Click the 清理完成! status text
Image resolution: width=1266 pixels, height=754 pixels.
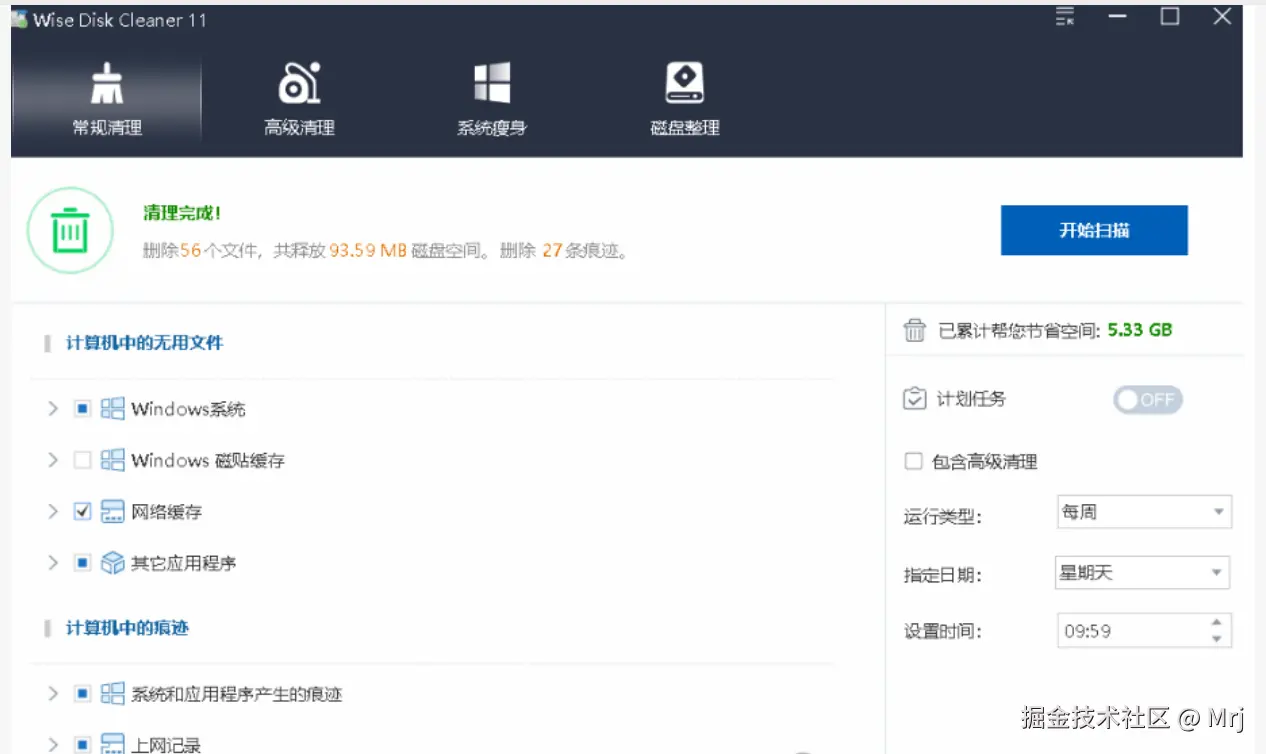pos(182,214)
